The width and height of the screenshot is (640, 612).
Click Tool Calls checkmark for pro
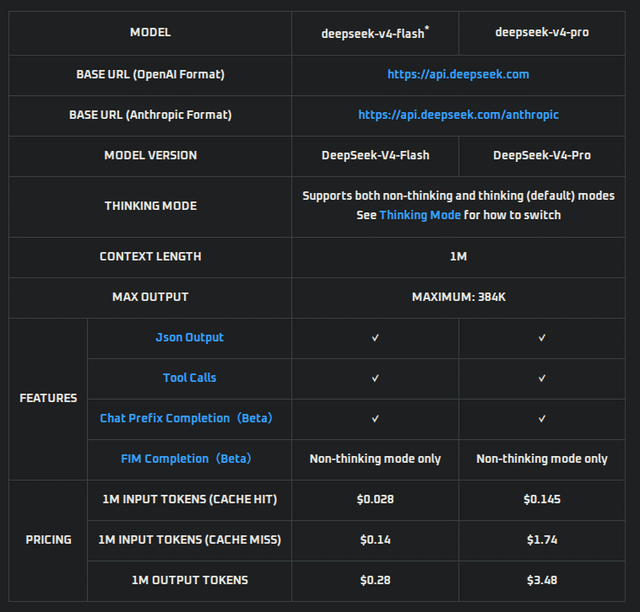(x=542, y=378)
